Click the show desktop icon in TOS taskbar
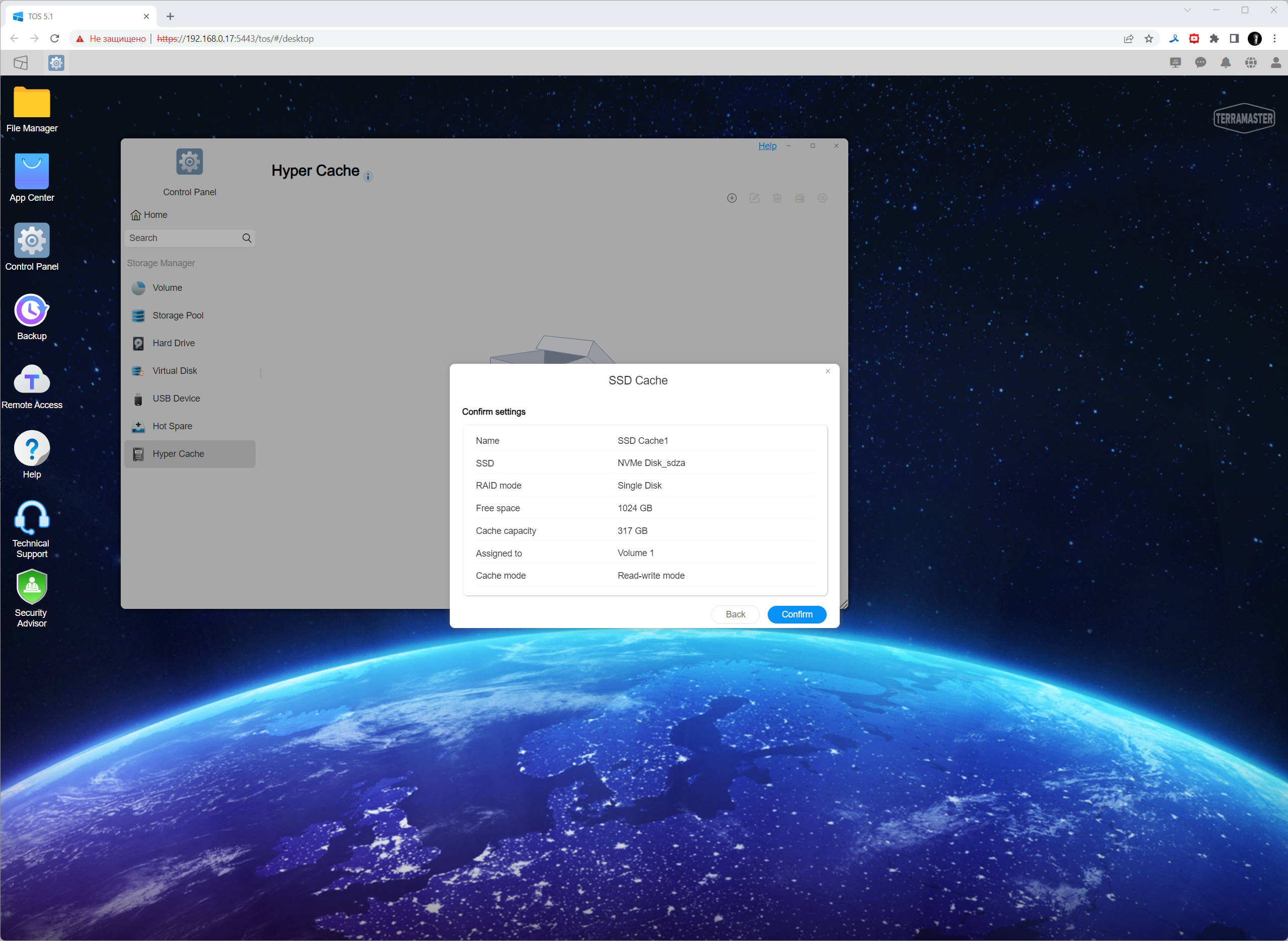The height and width of the screenshot is (941, 1288). [21, 63]
